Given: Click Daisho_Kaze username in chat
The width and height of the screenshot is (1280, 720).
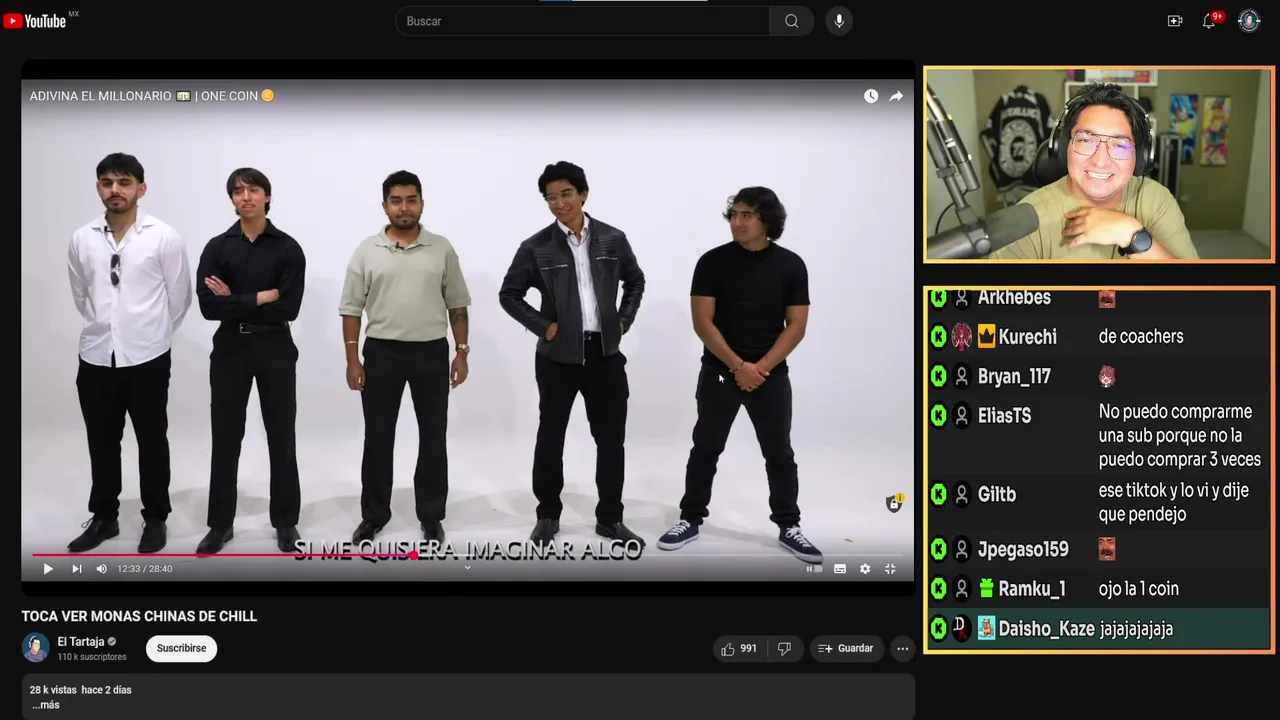Looking at the screenshot, I should point(1046,629).
